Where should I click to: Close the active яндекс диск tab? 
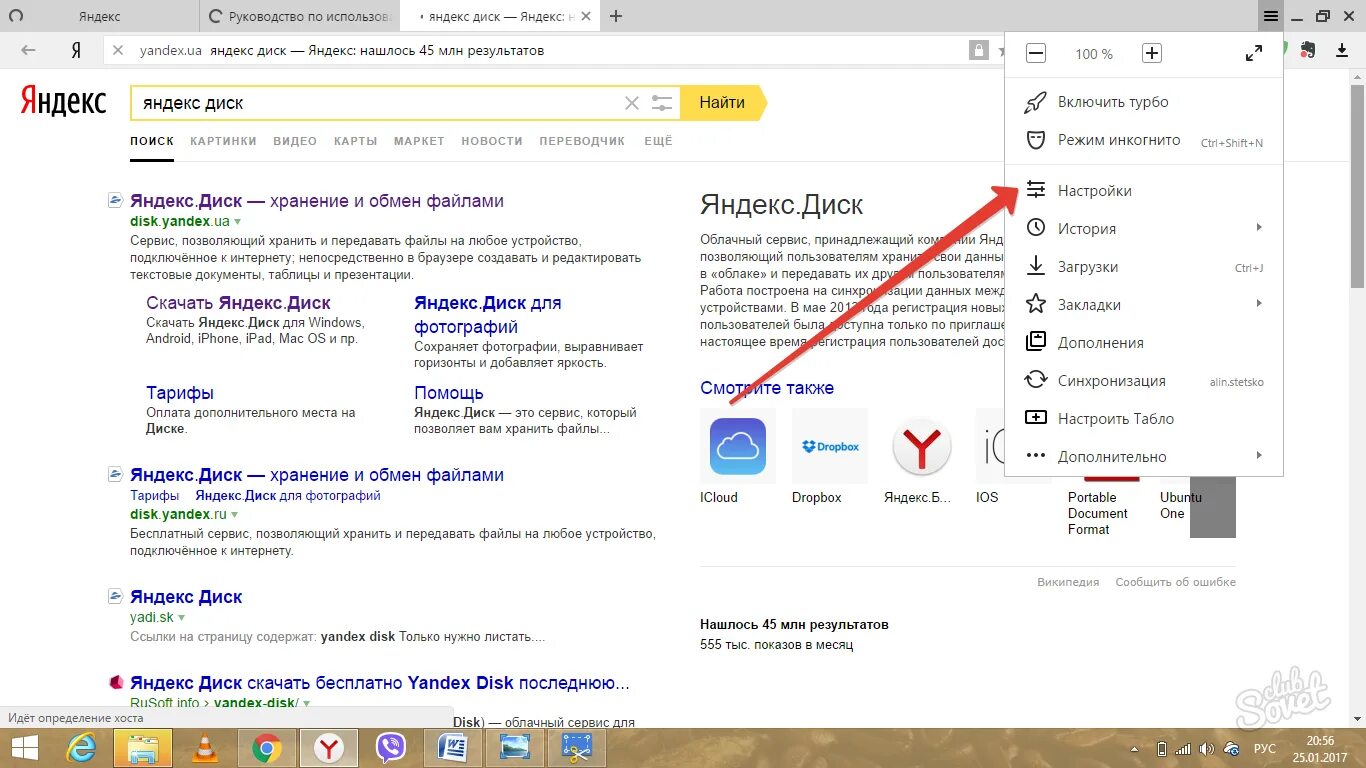(585, 16)
